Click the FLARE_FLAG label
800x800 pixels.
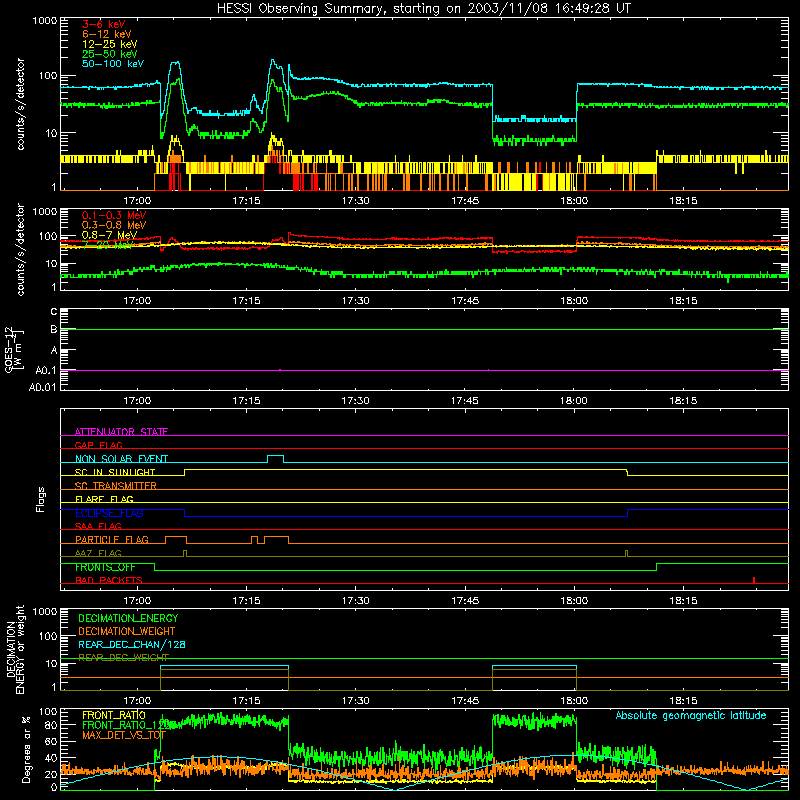click(104, 499)
